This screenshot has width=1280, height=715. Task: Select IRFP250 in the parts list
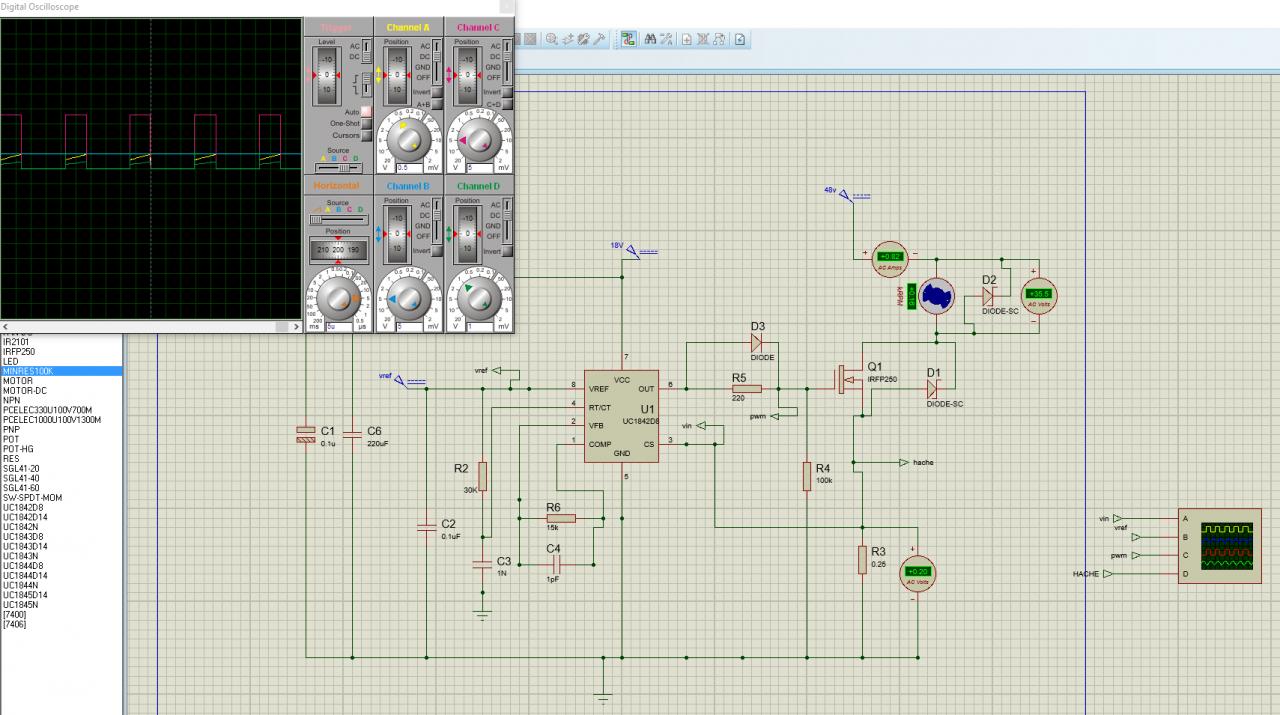tap(61, 351)
